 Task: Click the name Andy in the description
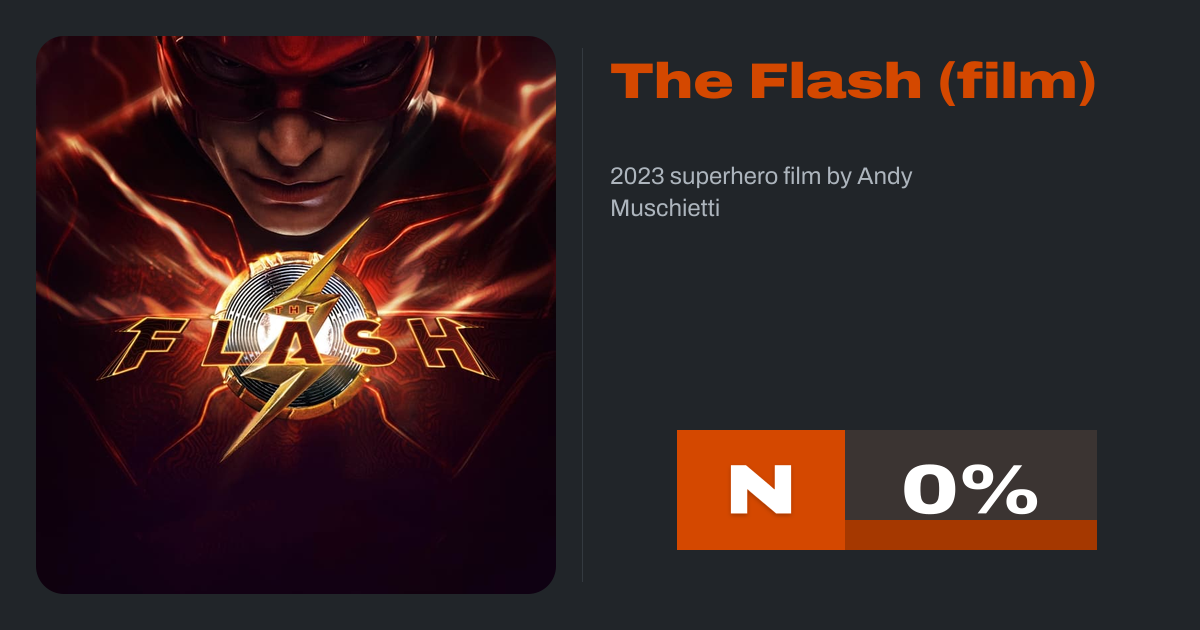[x=885, y=177]
